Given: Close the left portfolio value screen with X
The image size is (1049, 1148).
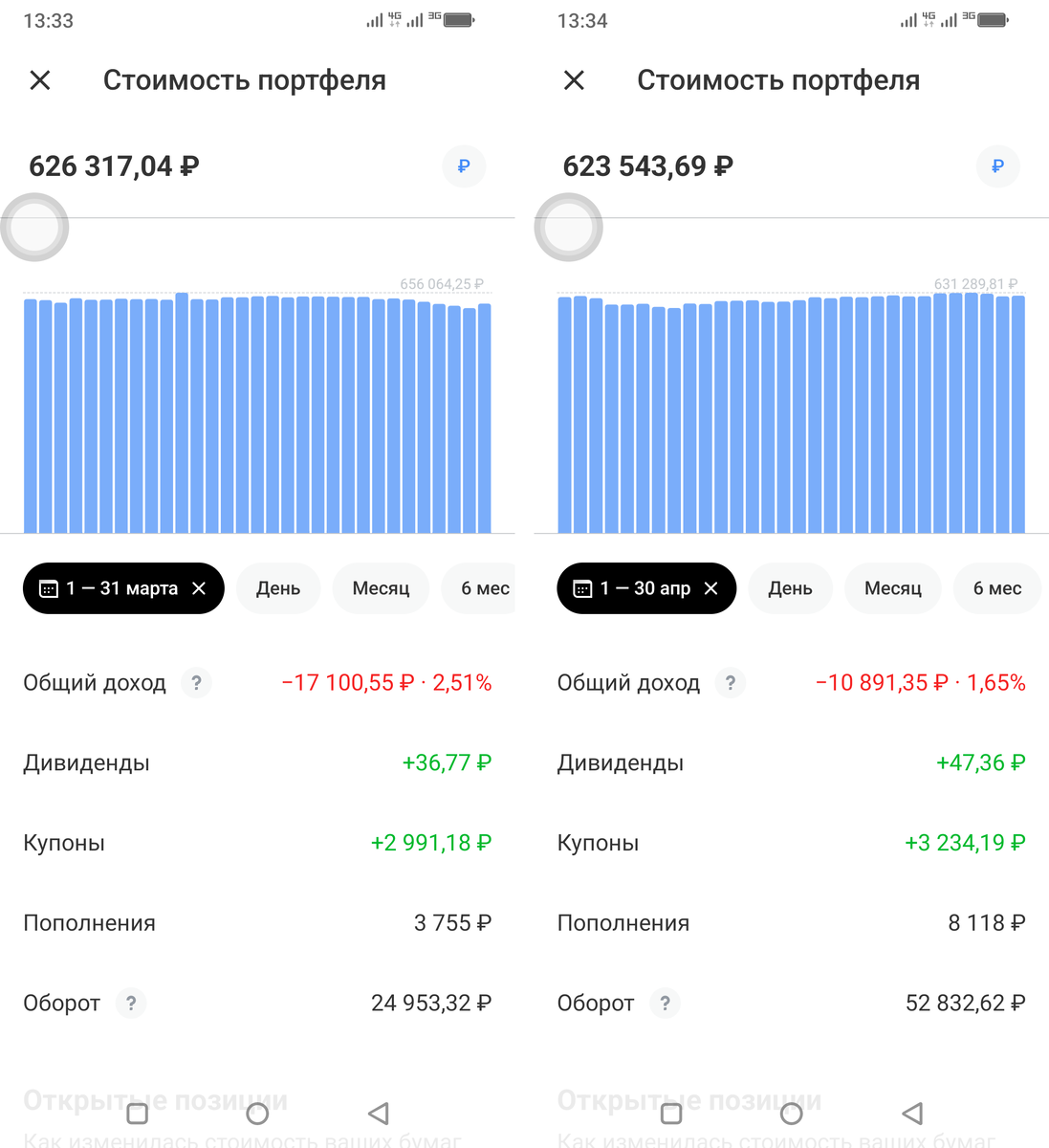Looking at the screenshot, I should (39, 79).
